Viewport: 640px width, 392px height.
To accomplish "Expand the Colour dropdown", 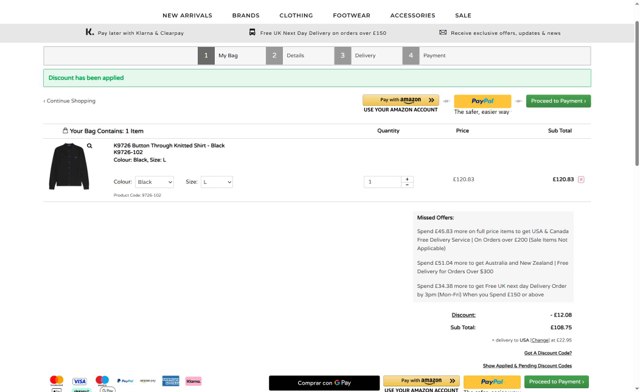I will pyautogui.click(x=154, y=182).
